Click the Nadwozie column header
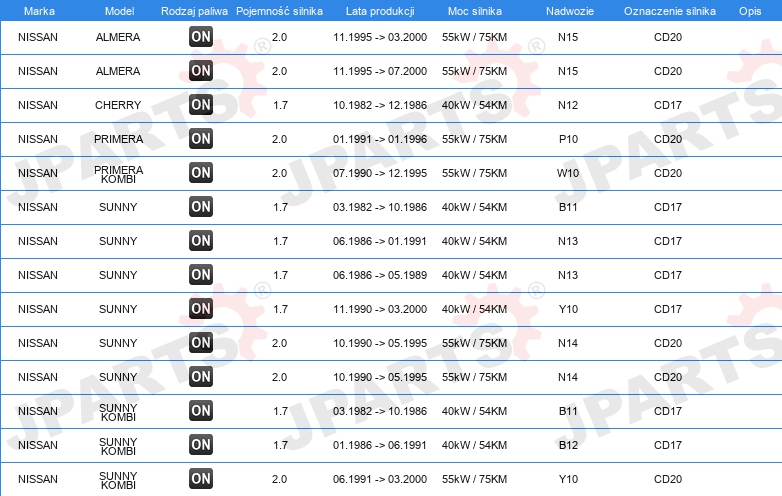Image resolution: width=782 pixels, height=496 pixels. pyautogui.click(x=570, y=11)
